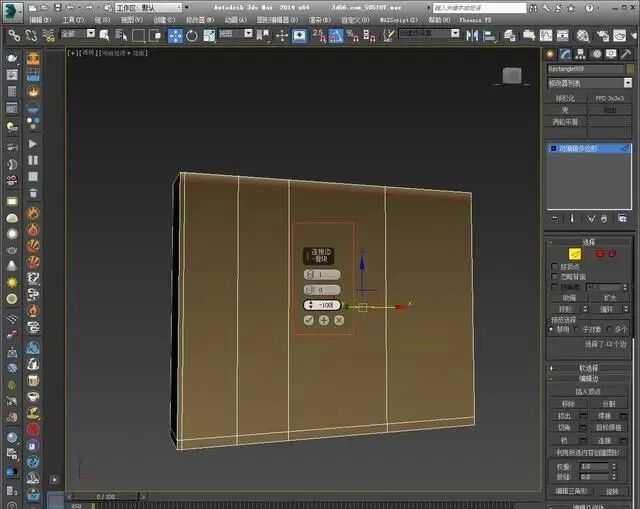Toggle the Angle Snap tool
The width and height of the screenshot is (640, 509).
336,36
